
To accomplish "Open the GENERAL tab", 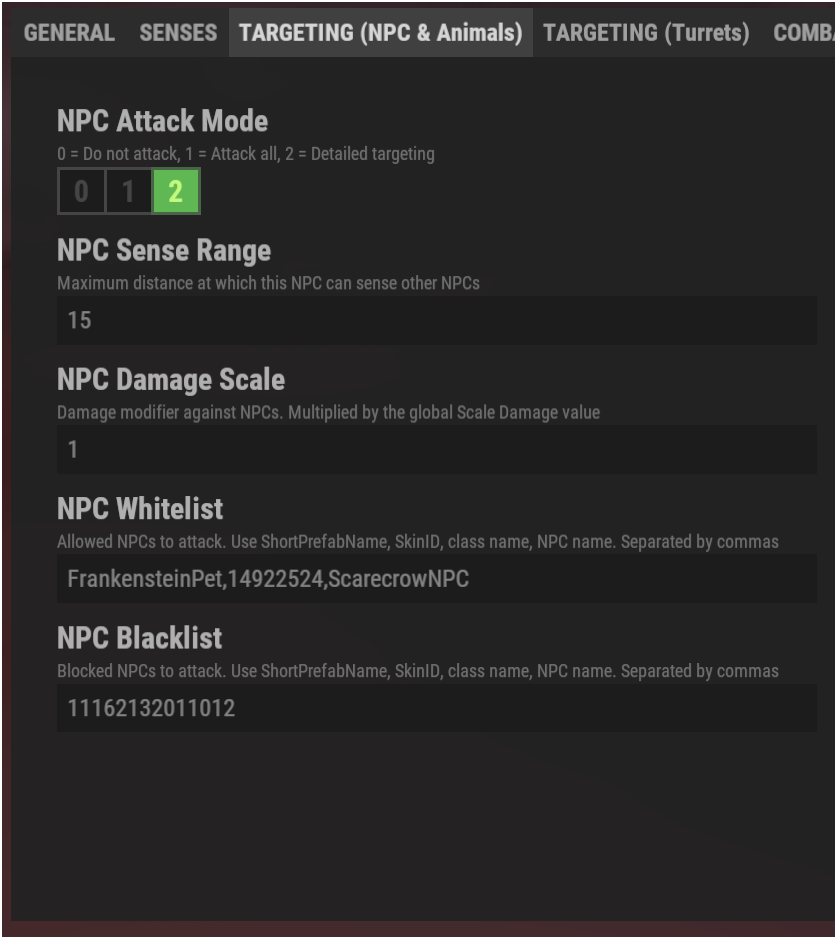I will tap(70, 32).
